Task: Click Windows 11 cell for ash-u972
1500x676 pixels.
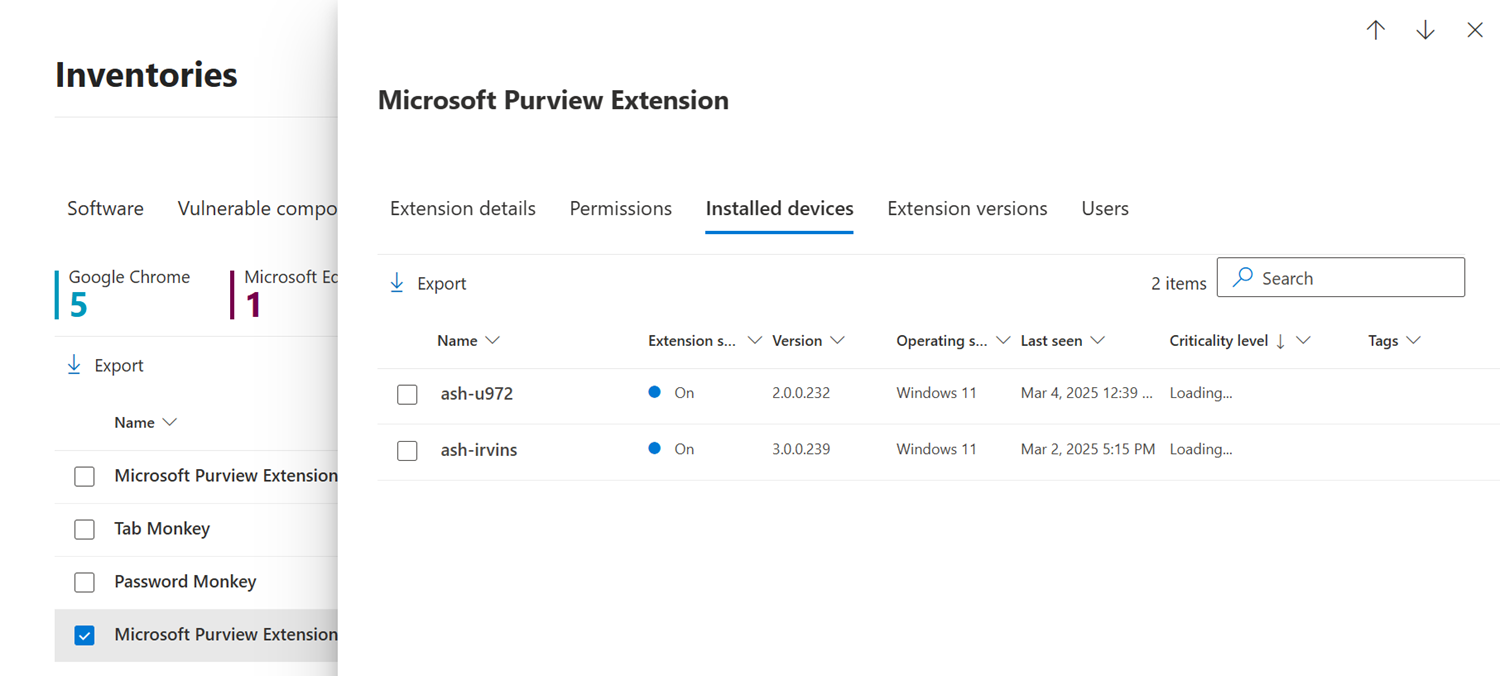Action: pos(936,393)
